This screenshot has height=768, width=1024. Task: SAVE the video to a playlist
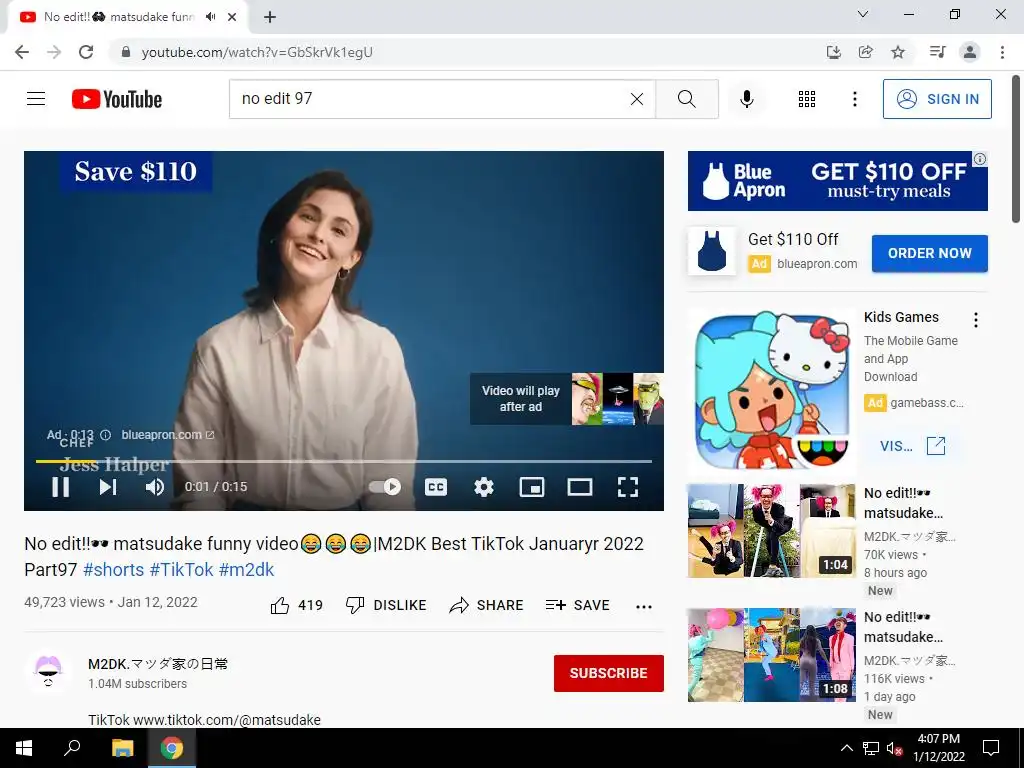click(577, 605)
